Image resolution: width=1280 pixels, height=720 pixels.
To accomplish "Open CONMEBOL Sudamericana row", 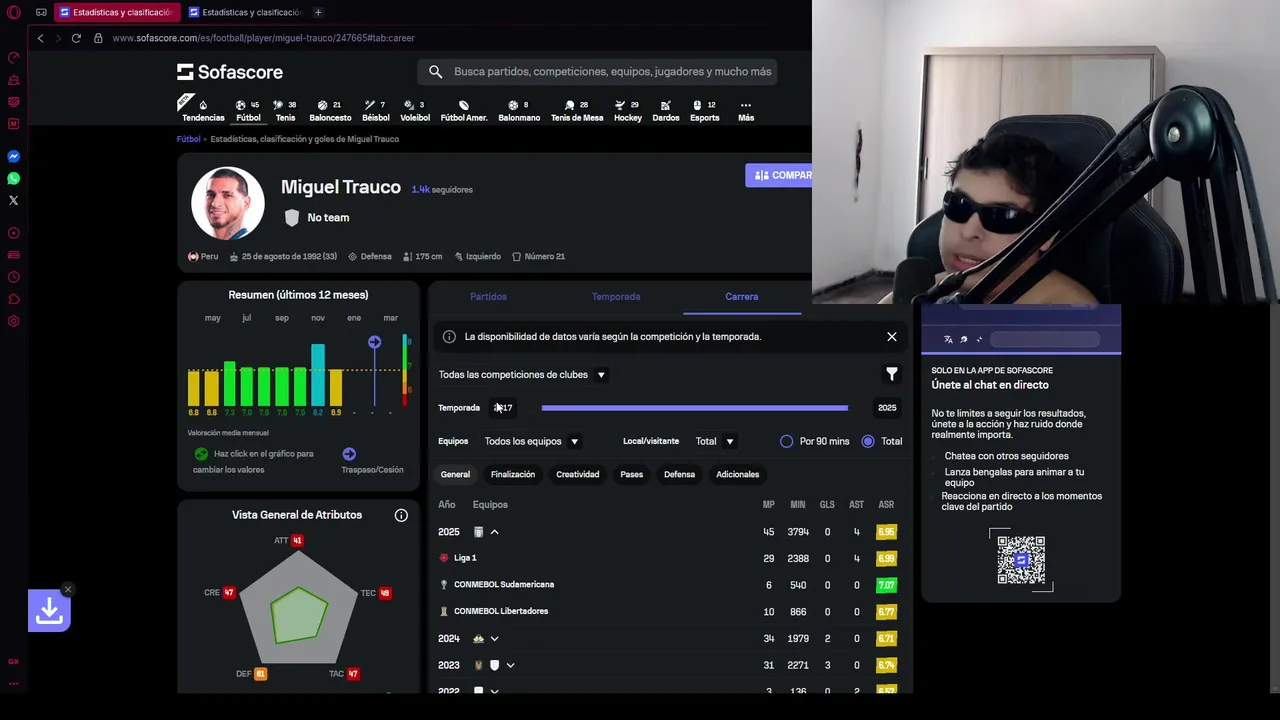I will pyautogui.click(x=670, y=585).
